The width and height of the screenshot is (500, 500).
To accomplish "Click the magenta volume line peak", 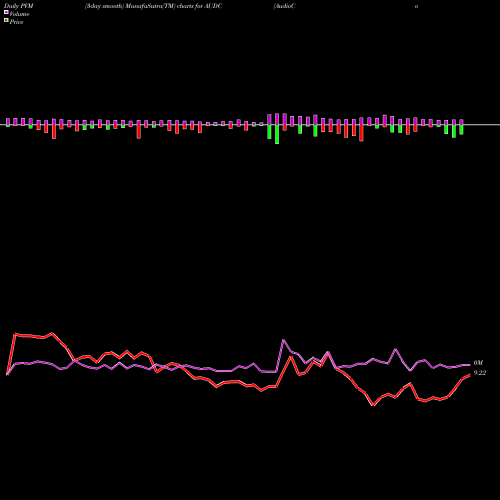I will [x=283, y=340].
